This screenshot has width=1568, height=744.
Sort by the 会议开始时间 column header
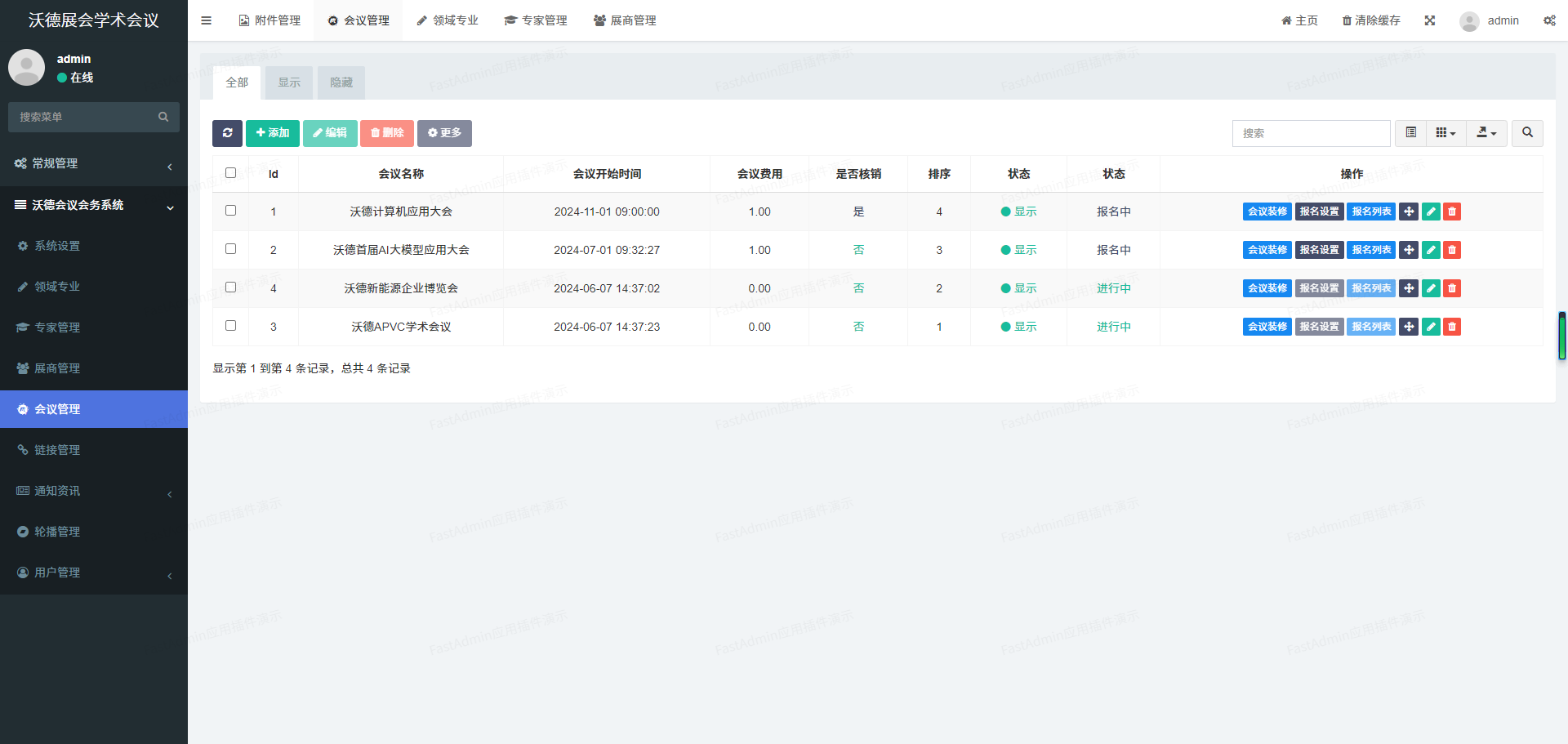tap(607, 174)
